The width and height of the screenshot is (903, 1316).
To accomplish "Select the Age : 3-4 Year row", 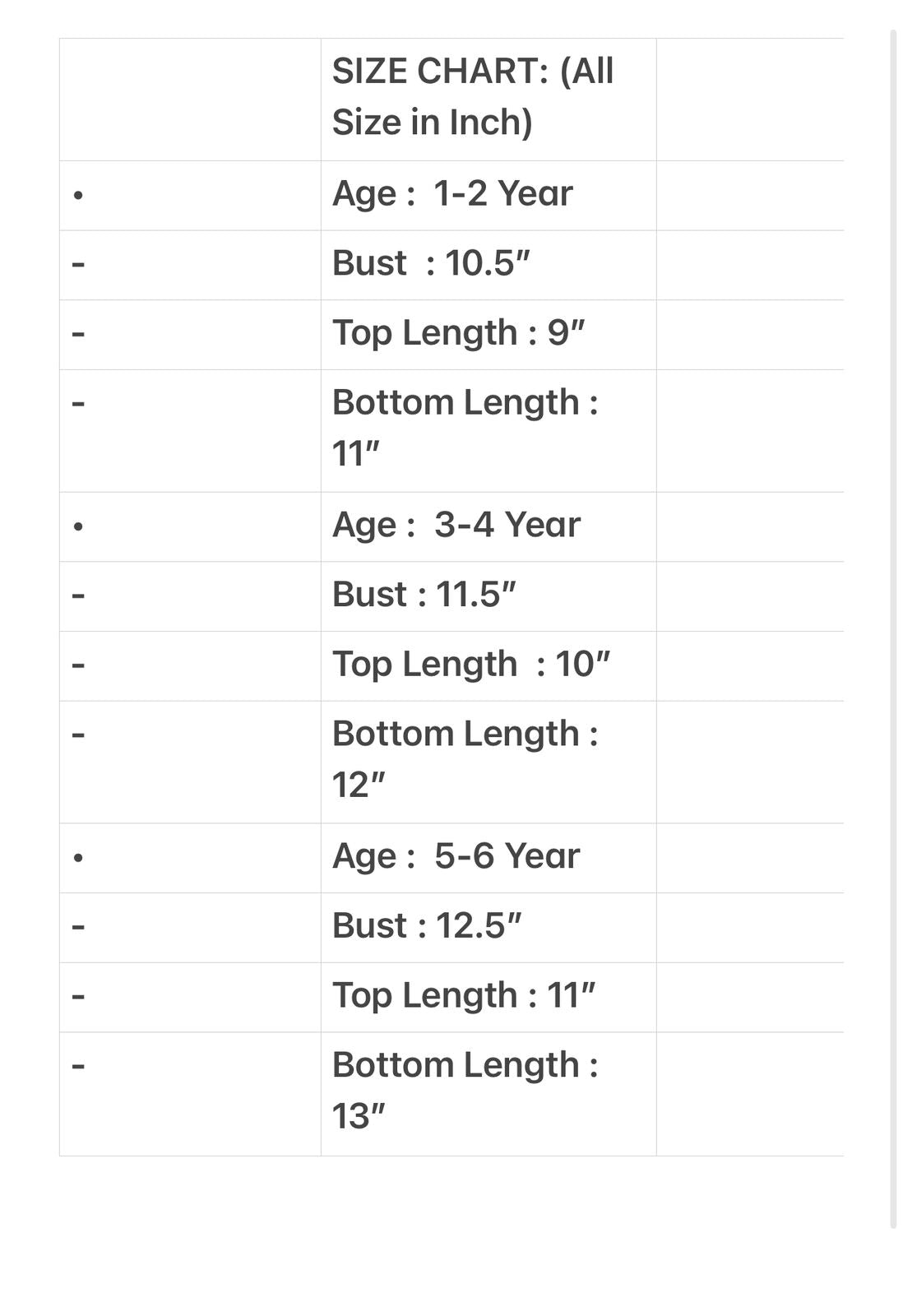I will click(451, 527).
